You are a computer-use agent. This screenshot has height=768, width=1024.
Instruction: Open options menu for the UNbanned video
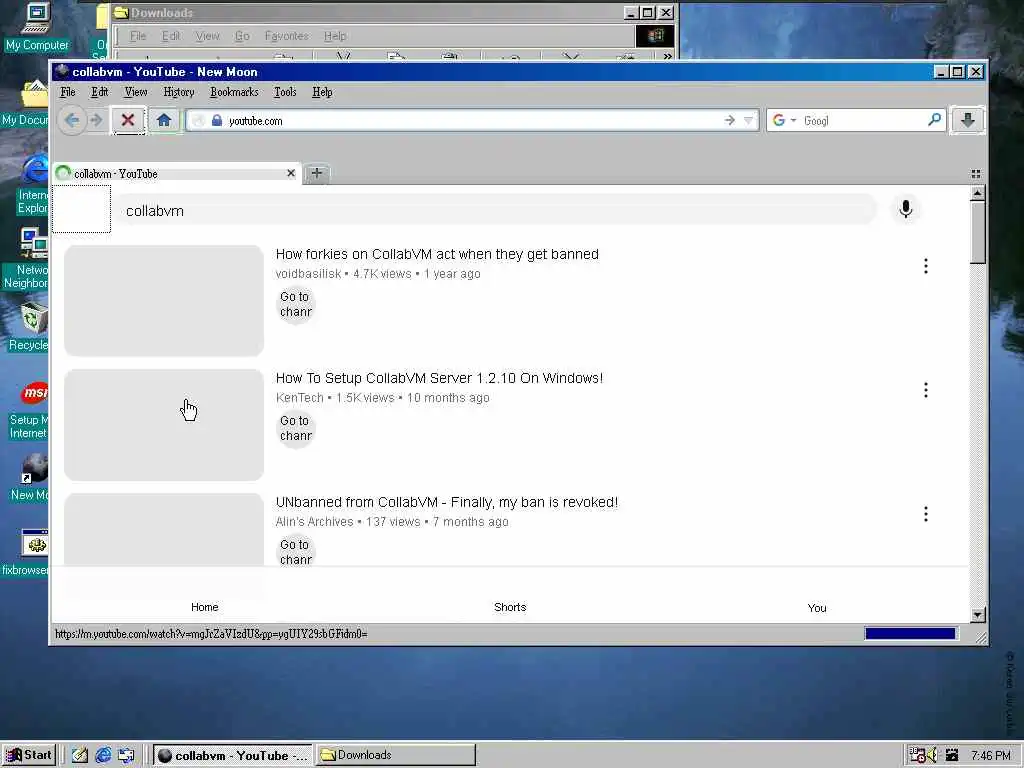(925, 514)
